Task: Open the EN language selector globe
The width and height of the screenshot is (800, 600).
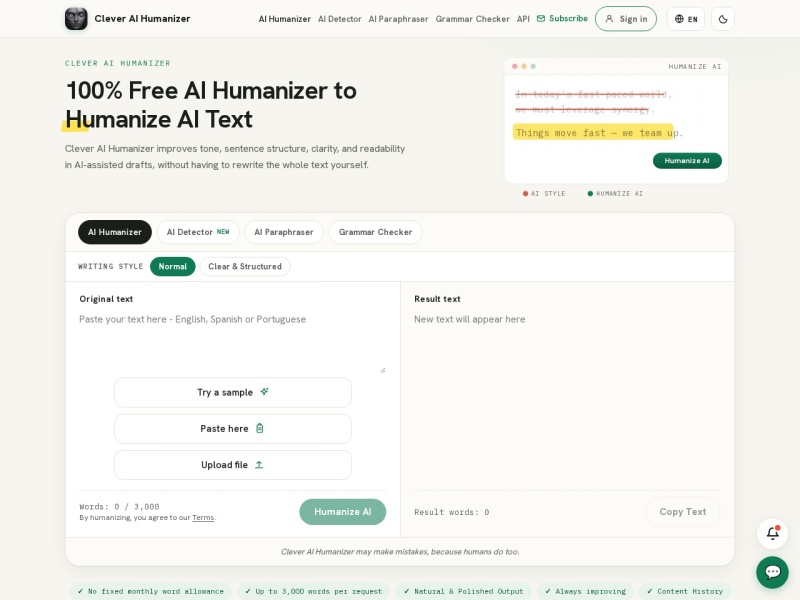Action: point(679,19)
